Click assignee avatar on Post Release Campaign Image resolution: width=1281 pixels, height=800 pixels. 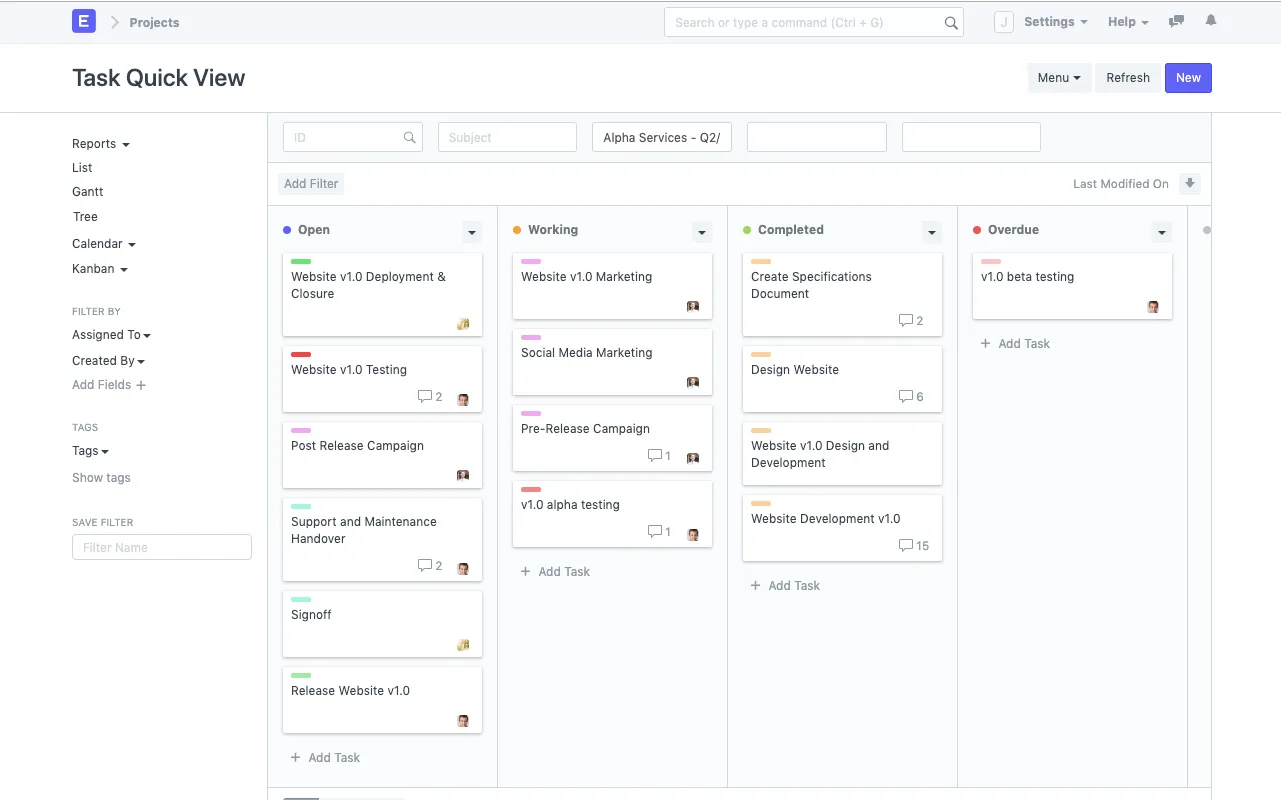463,475
